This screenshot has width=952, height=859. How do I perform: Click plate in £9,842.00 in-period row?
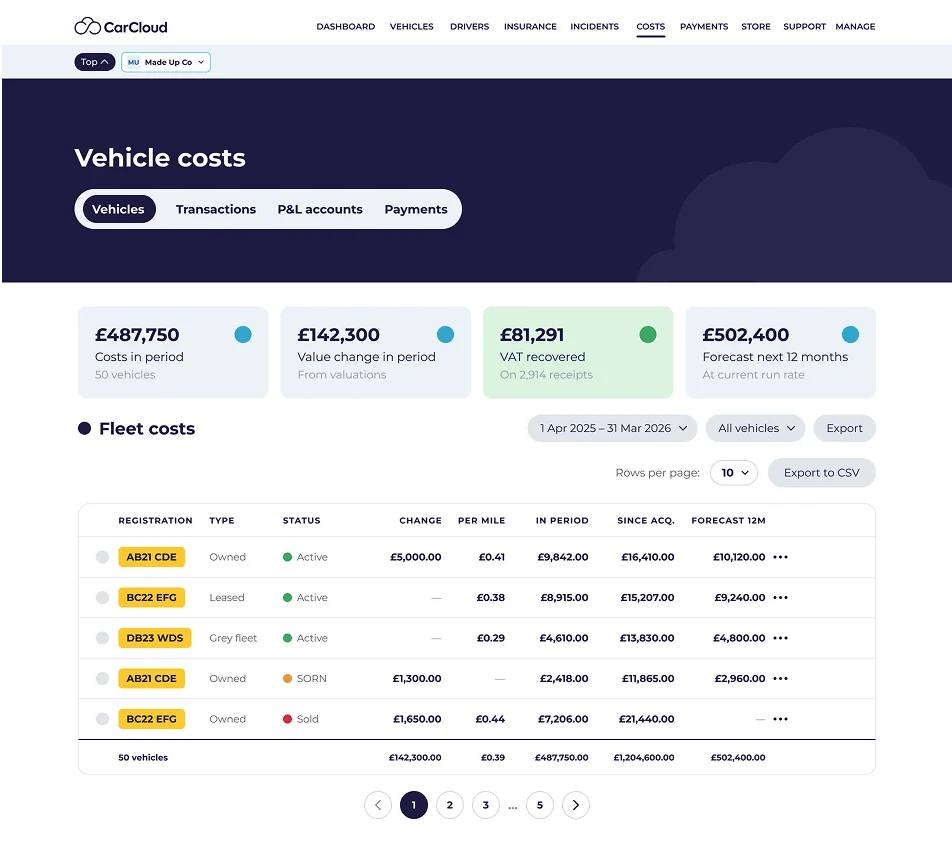tap(151, 557)
